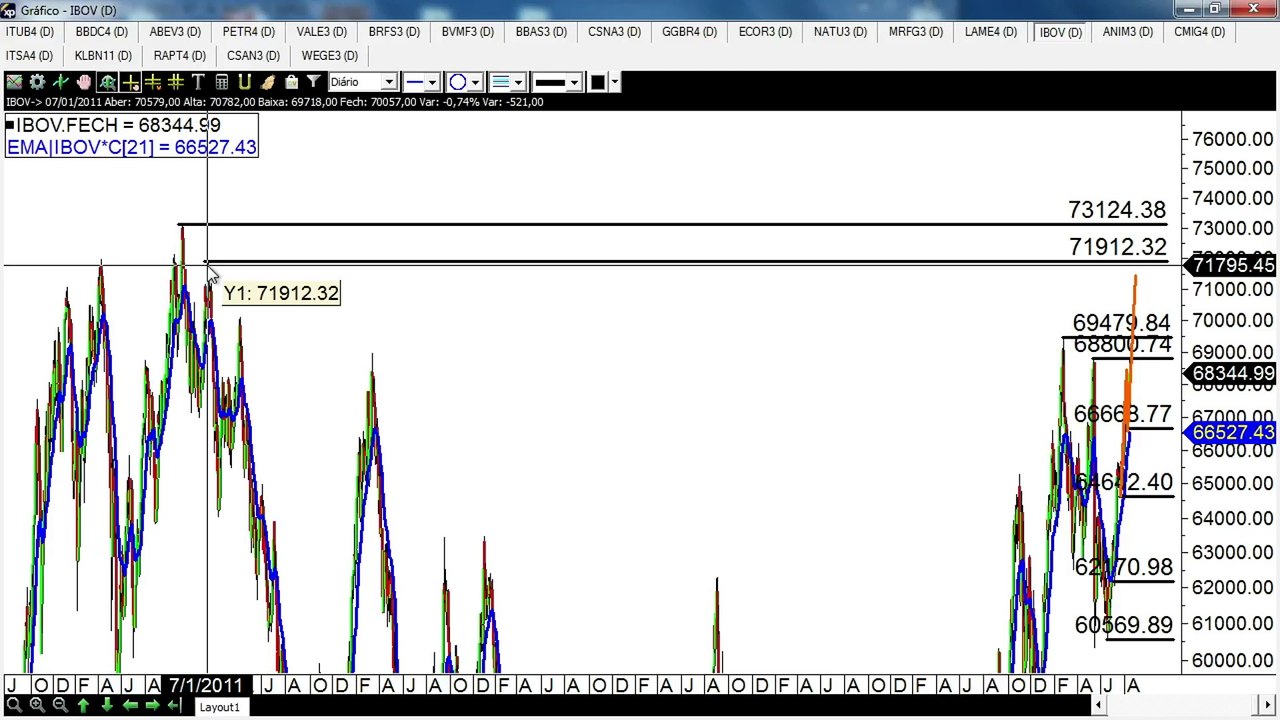Viewport: 1280px width, 720px height.
Task: Click horizontal scrollbar right arrow
Action: click(1269, 706)
